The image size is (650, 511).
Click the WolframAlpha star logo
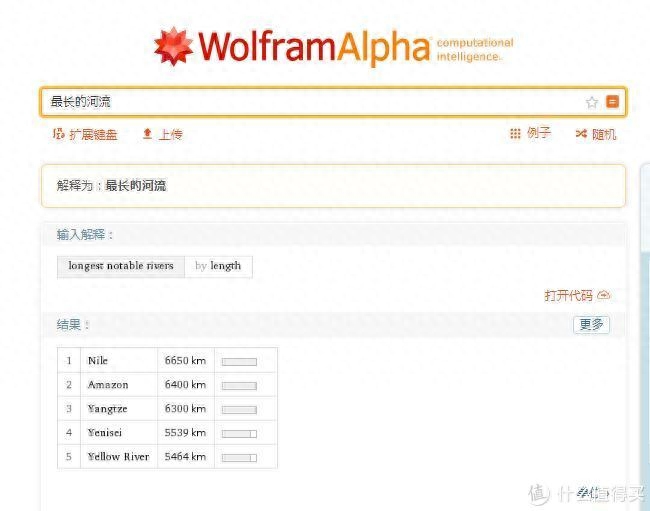pyautogui.click(x=173, y=46)
